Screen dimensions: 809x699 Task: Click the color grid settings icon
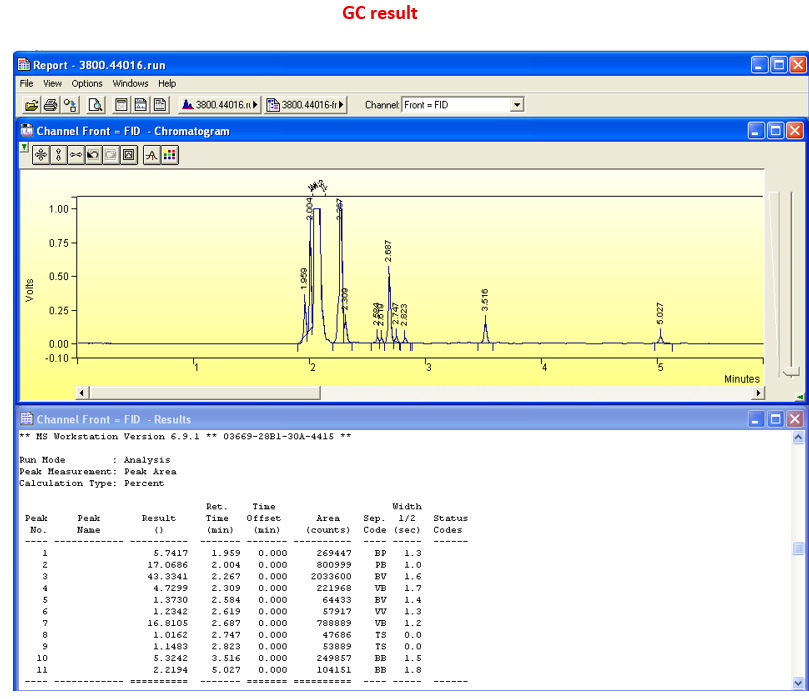(169, 155)
